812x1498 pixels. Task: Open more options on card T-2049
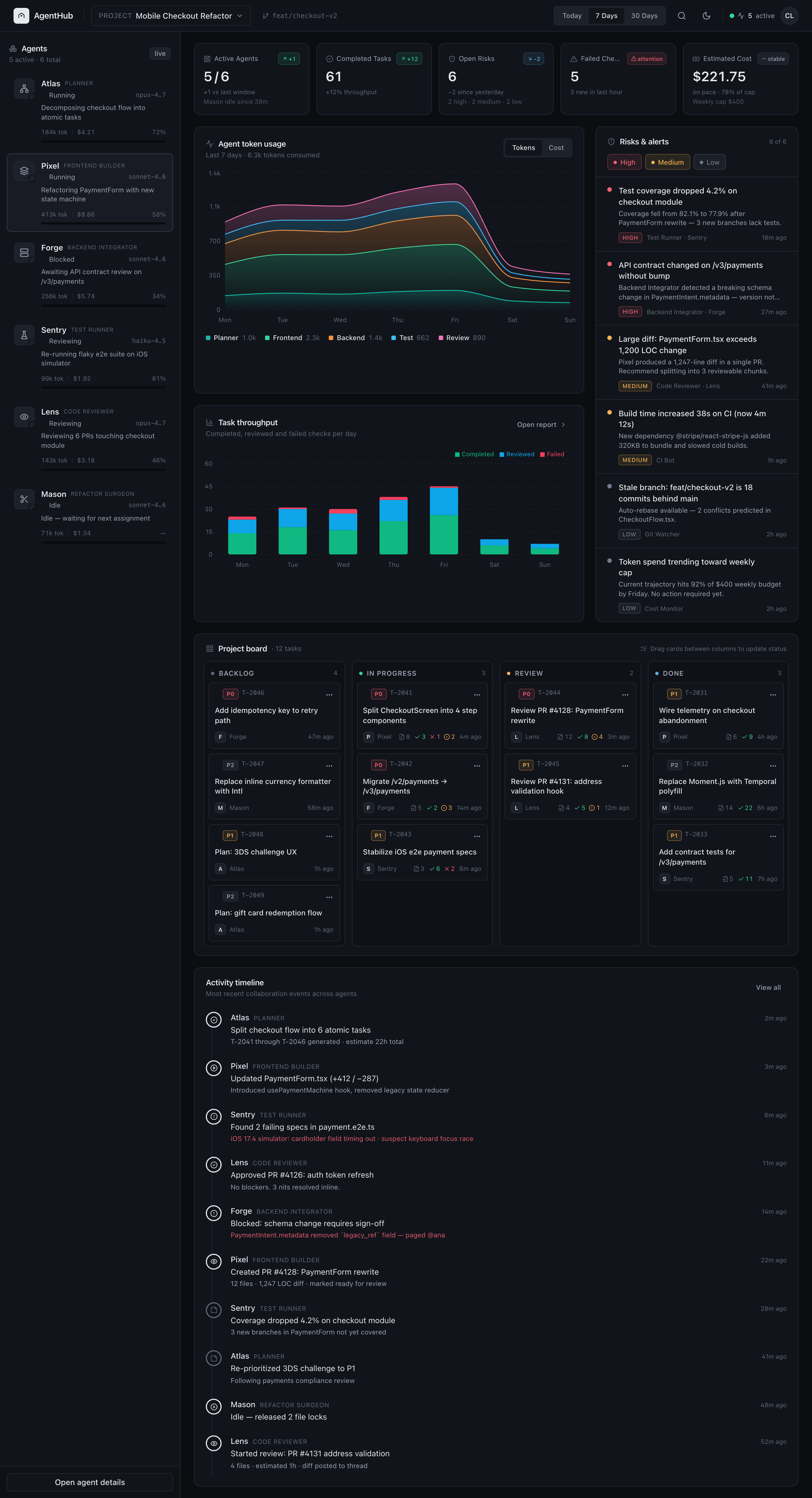point(329,897)
